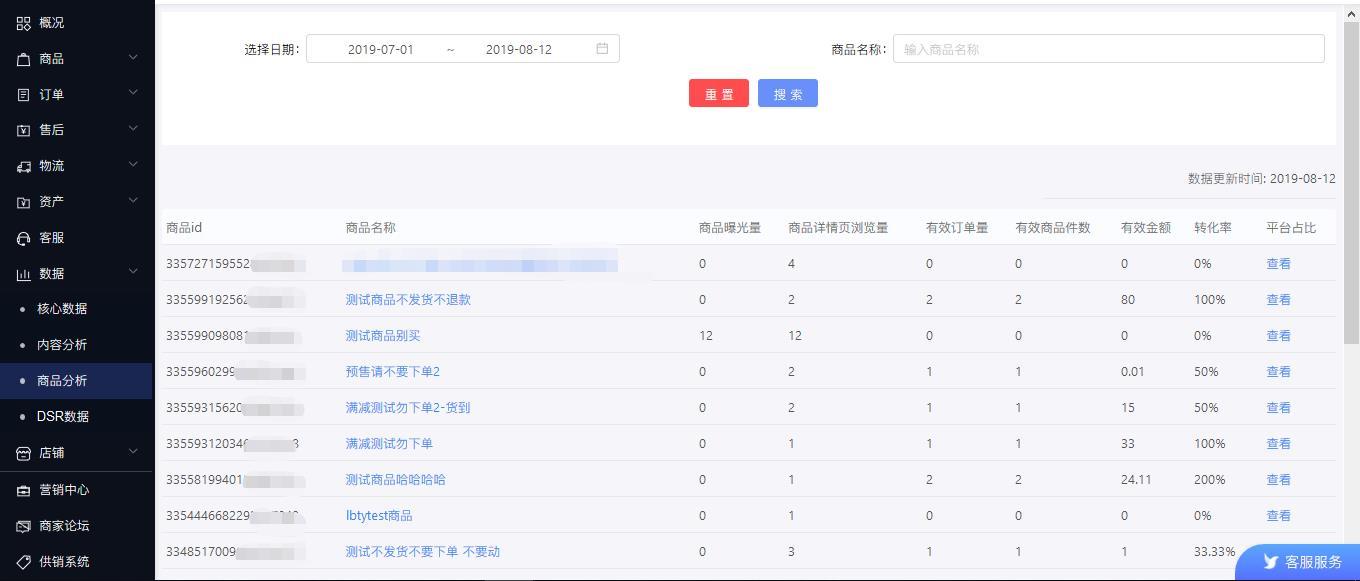The width and height of the screenshot is (1360, 581).
Task: Click the 概况 overview grid icon
Action: coord(24,23)
